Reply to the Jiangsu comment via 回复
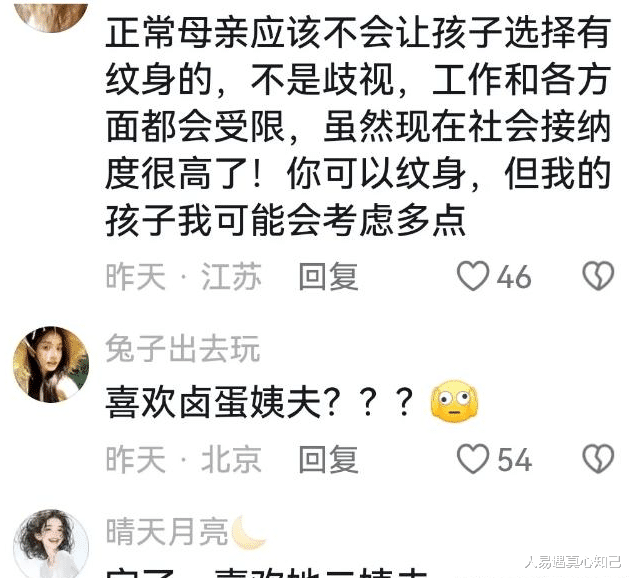 (329, 276)
